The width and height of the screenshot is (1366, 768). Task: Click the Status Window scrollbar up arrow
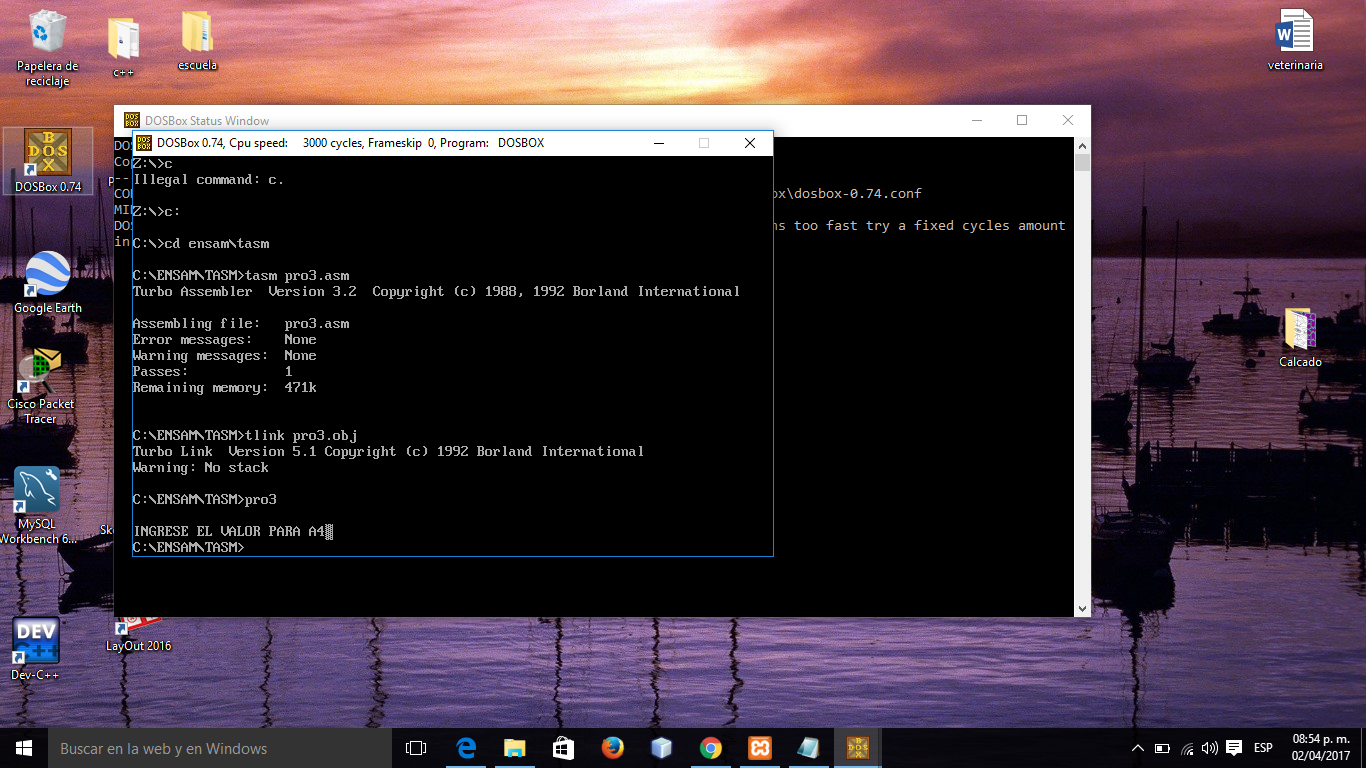(1082, 146)
